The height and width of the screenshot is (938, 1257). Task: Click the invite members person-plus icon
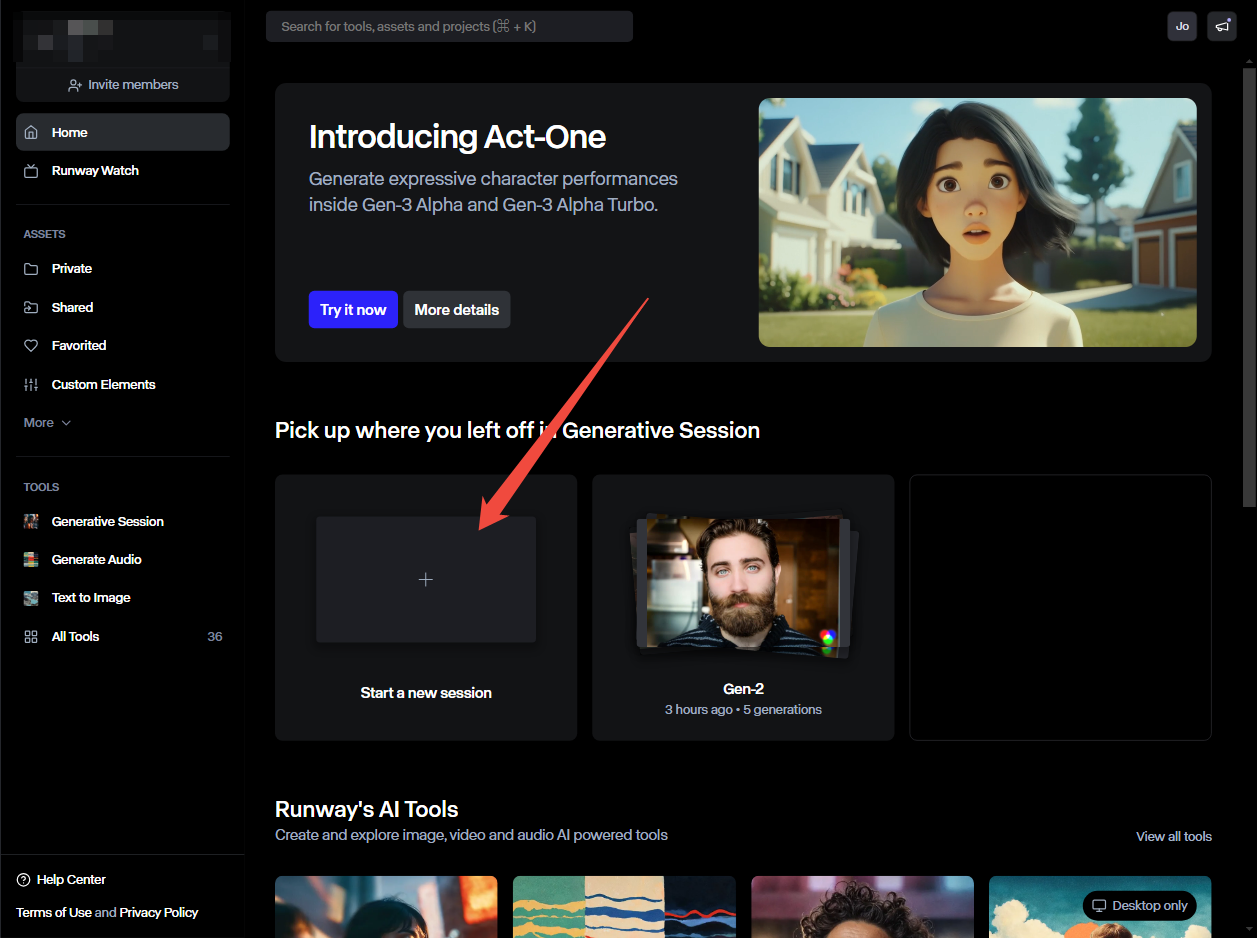tap(75, 85)
